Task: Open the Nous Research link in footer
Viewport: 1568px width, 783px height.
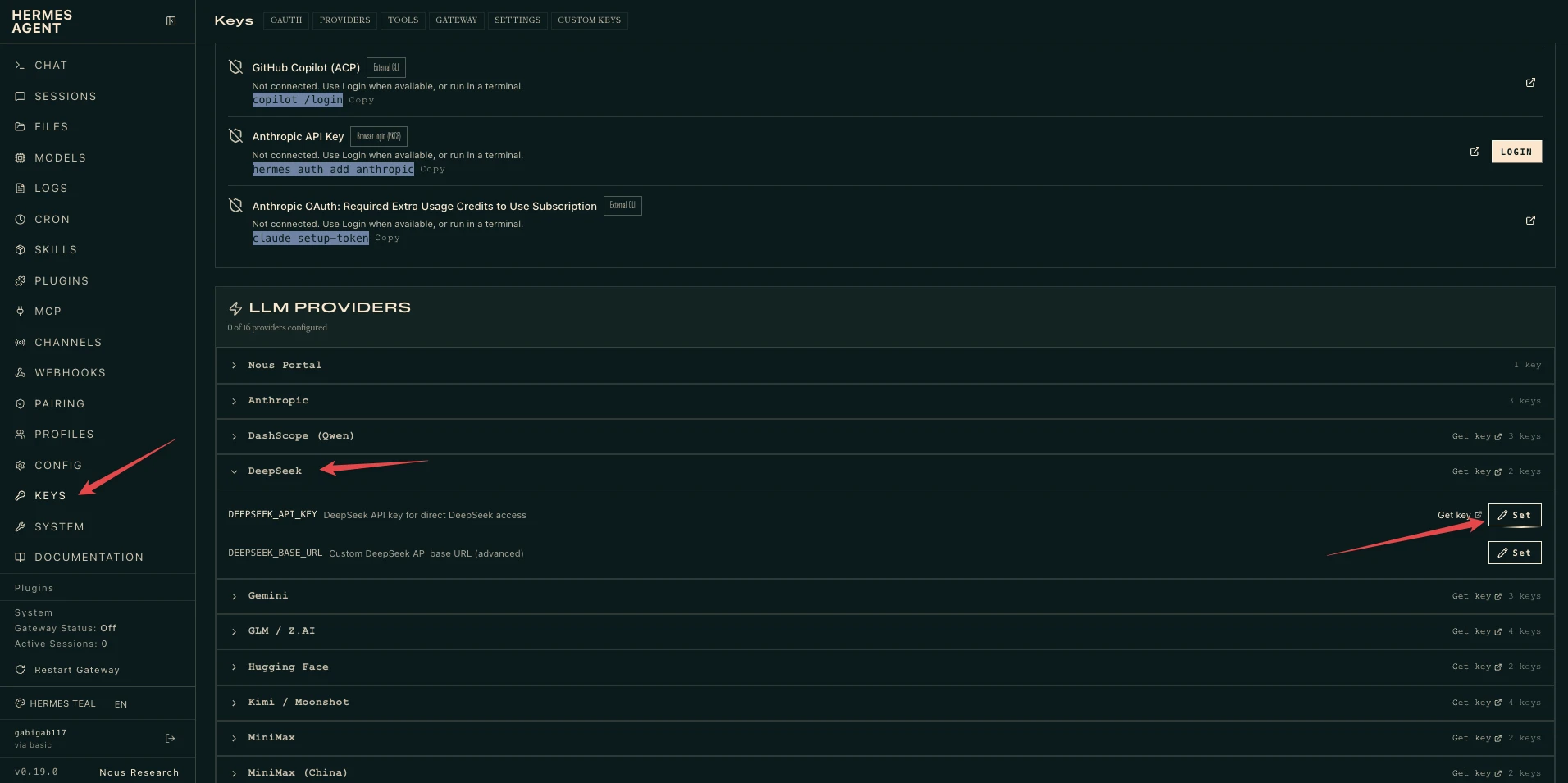Action: (139, 772)
